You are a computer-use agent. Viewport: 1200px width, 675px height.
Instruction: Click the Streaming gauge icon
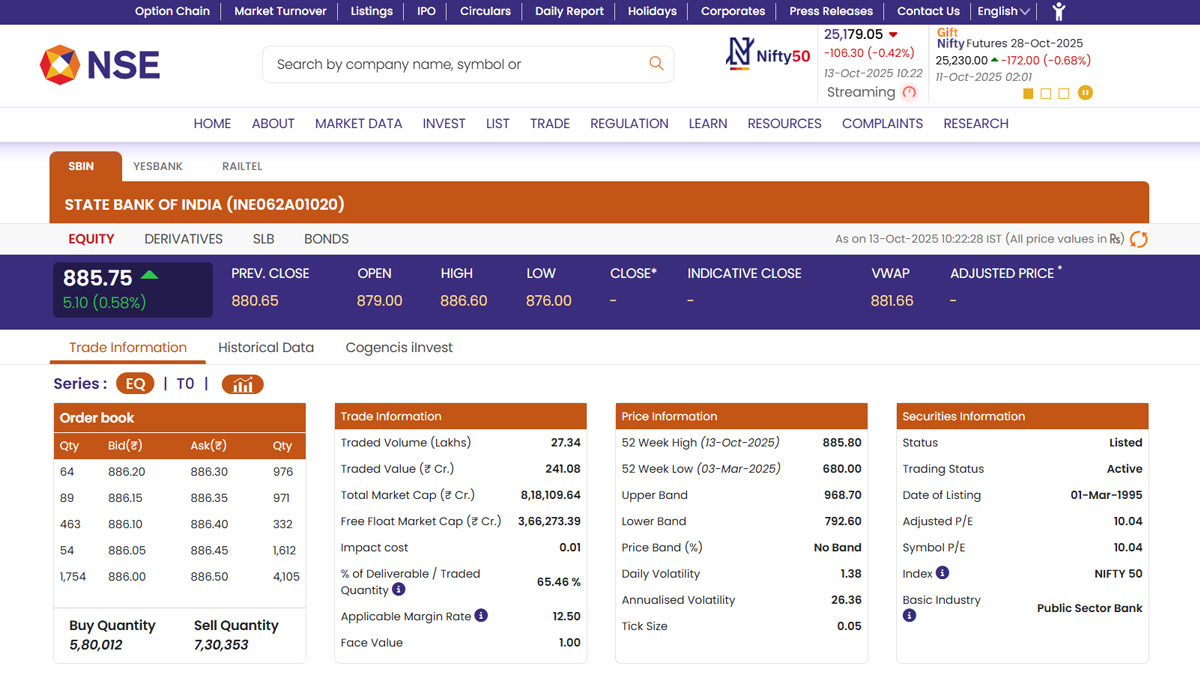909,92
